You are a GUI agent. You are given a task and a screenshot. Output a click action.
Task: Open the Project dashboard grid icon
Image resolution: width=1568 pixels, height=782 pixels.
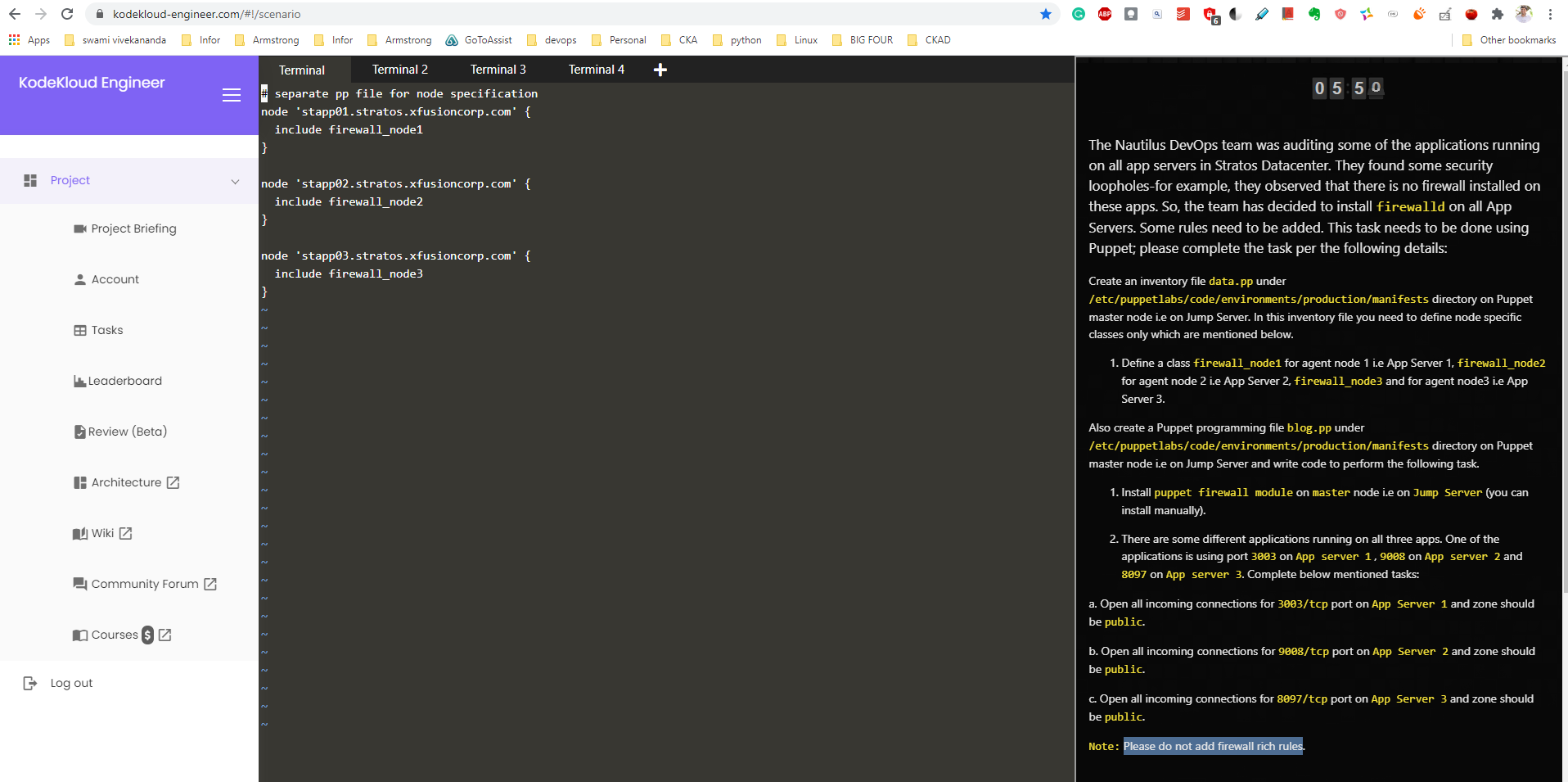(x=30, y=180)
